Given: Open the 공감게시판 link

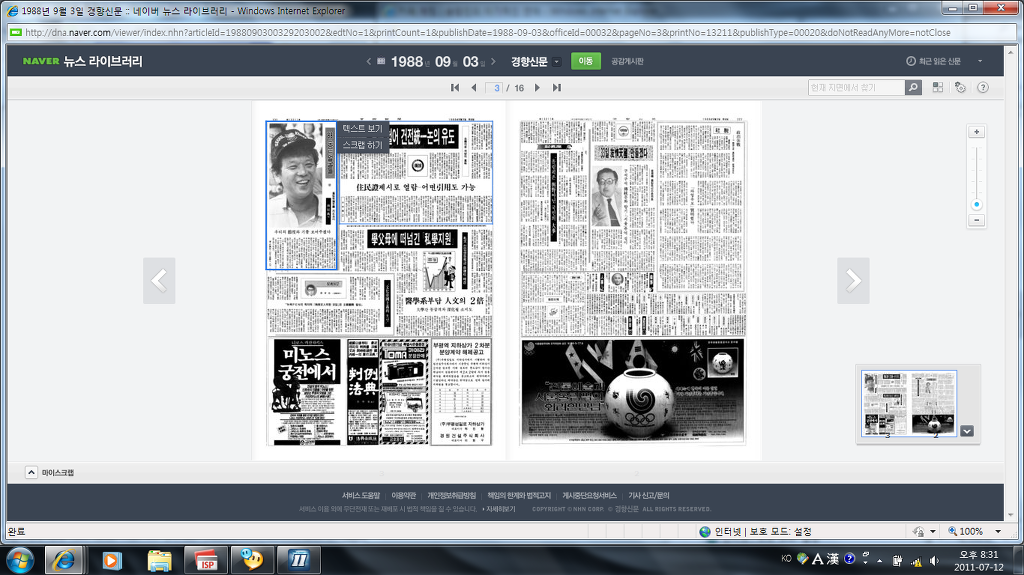Looking at the screenshot, I should click(628, 61).
